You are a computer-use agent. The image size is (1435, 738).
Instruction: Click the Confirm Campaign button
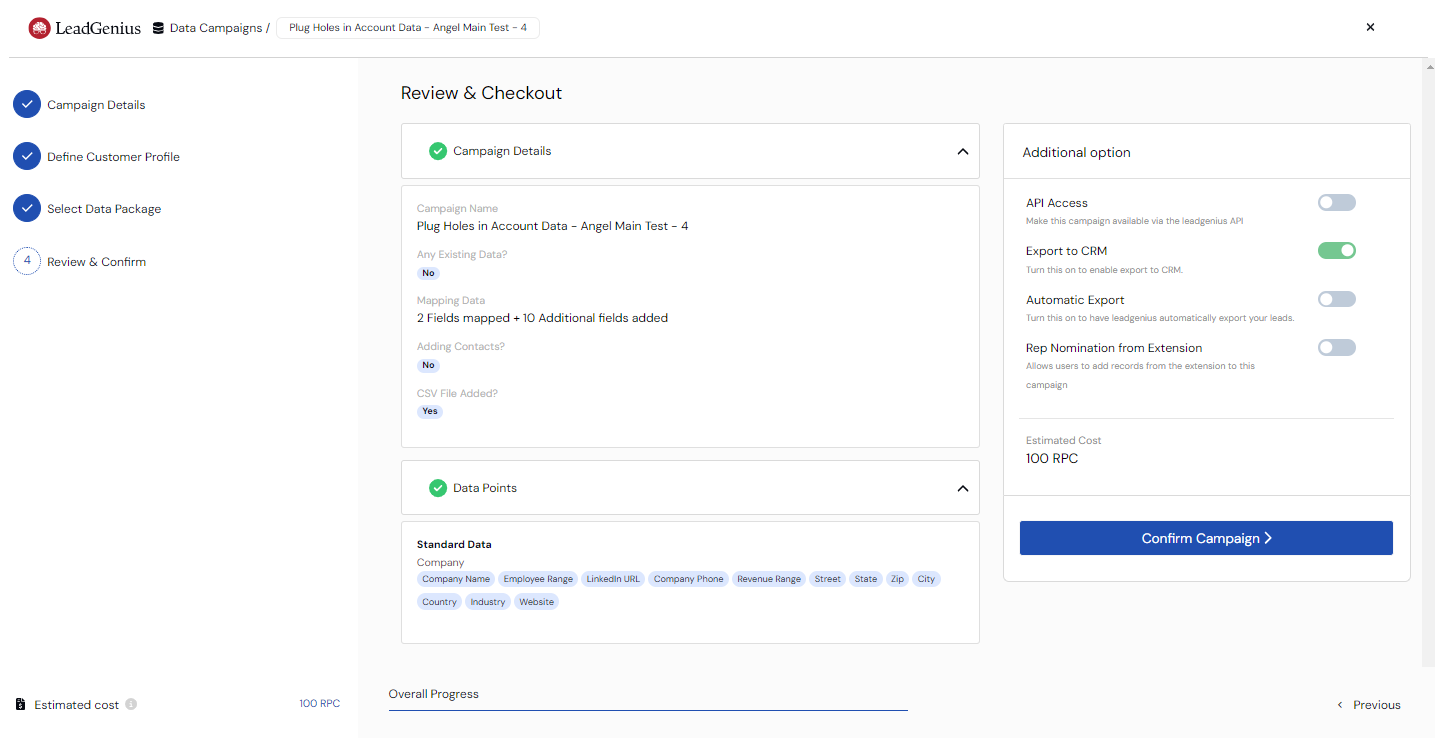[1206, 538]
